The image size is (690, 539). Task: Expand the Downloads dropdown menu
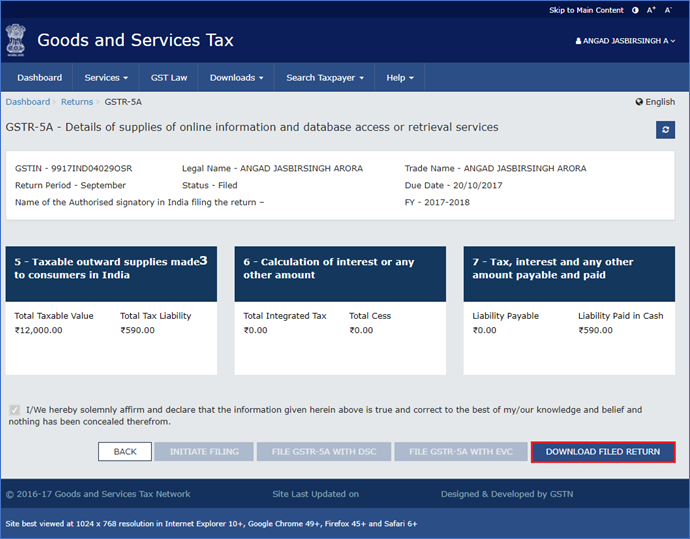coord(236,77)
